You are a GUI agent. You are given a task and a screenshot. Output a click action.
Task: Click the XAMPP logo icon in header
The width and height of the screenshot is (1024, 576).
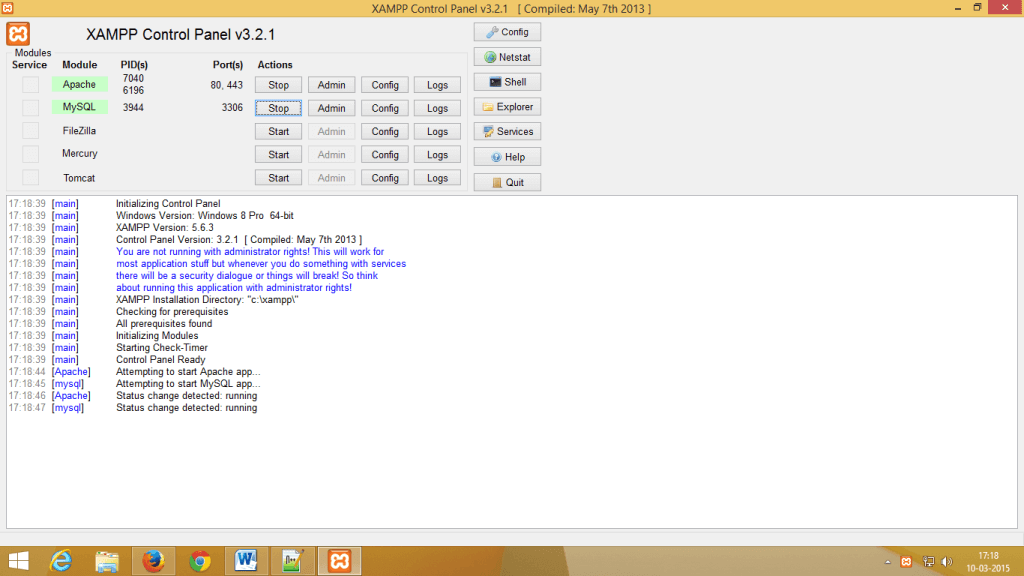tap(18, 34)
